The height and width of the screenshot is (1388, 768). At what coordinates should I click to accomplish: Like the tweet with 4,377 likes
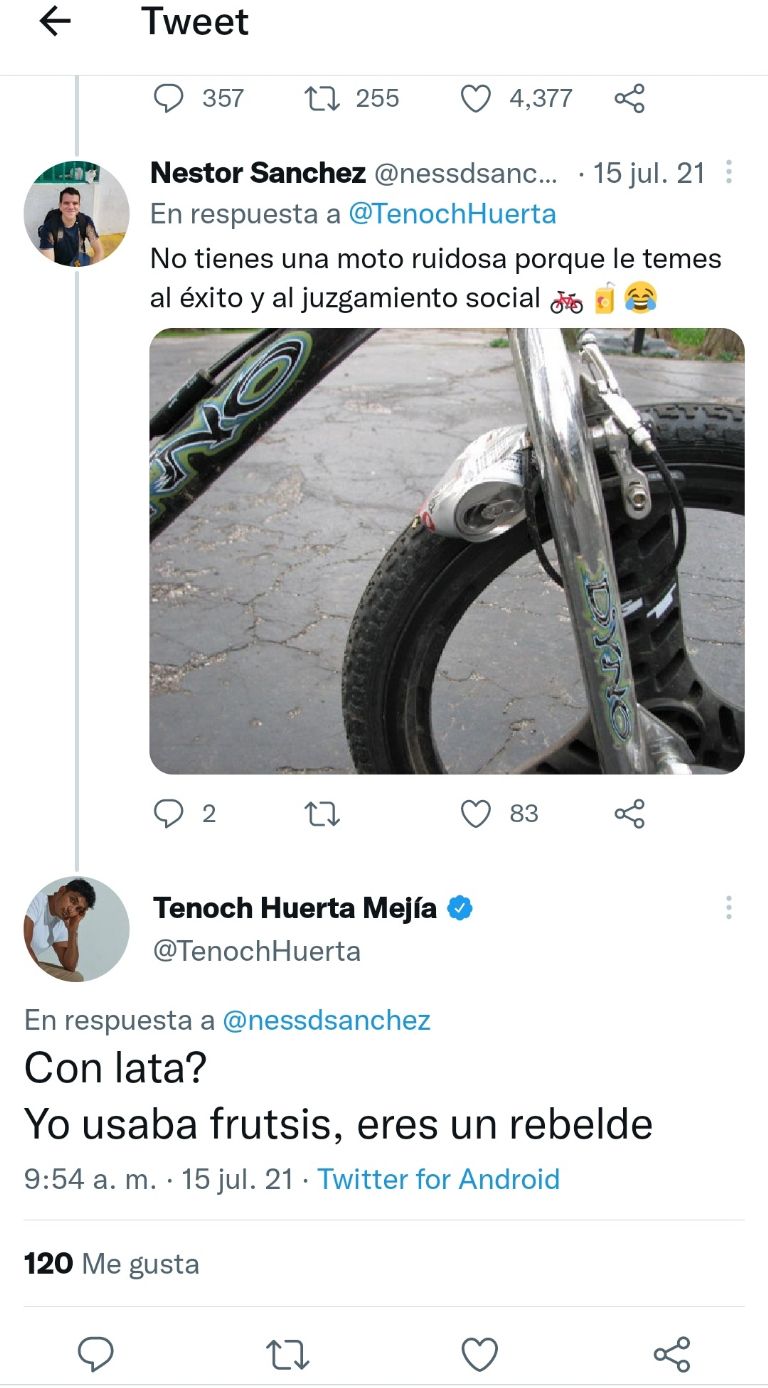[475, 98]
